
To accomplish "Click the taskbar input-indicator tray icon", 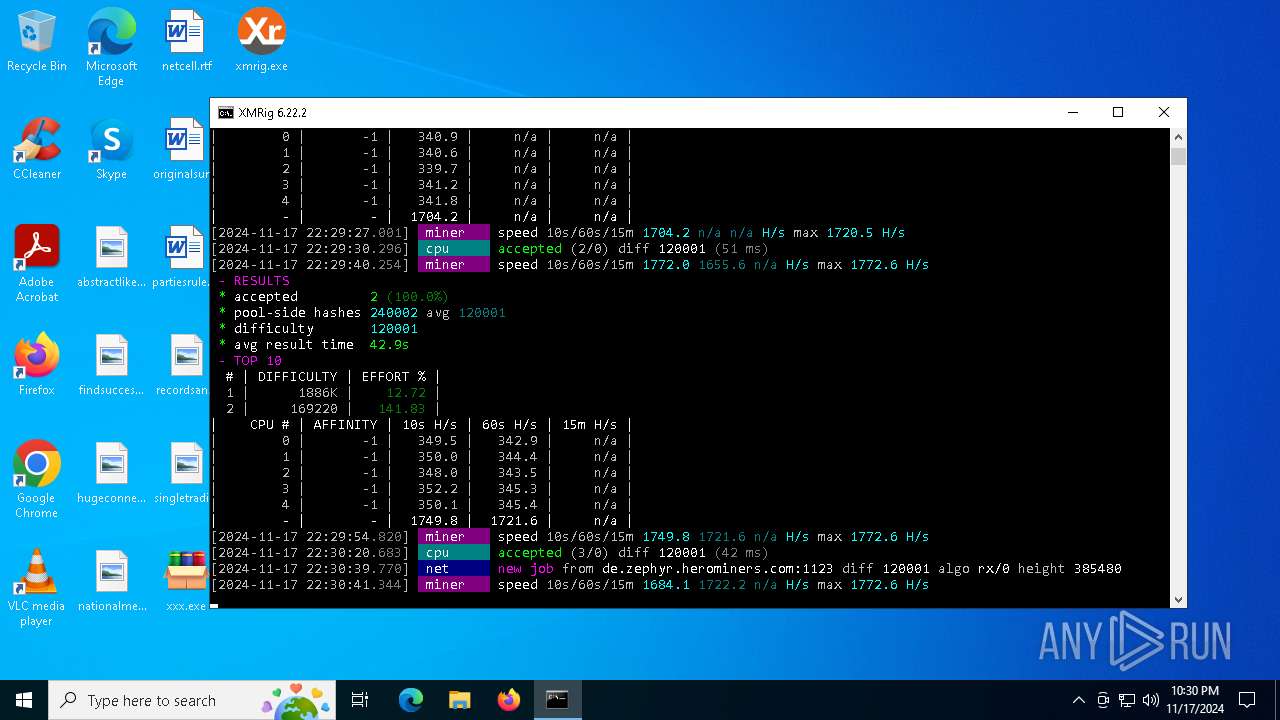I will pyautogui.click(x=1103, y=700).
